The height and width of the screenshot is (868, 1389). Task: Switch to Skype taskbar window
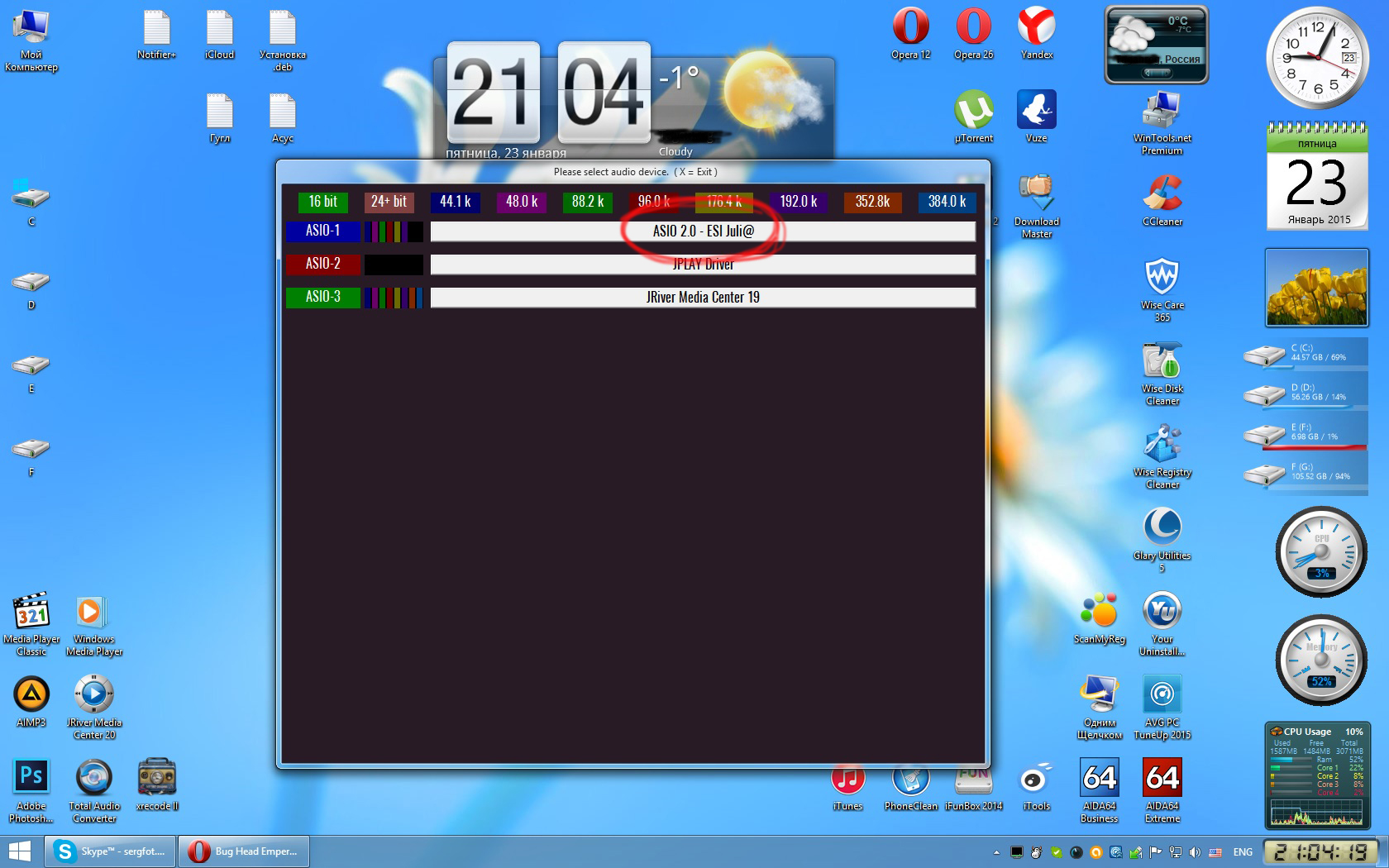(110, 851)
